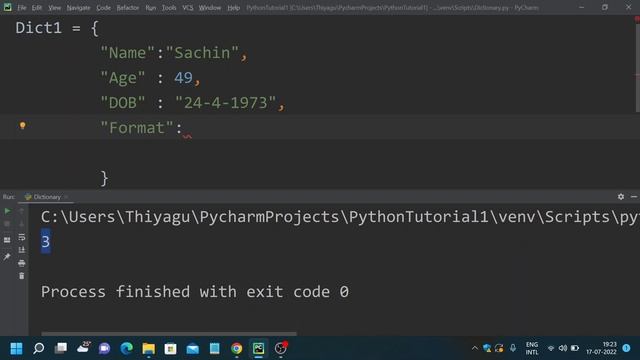
Task: Pin the Dictionary run tab with pin icon
Action: point(7,256)
